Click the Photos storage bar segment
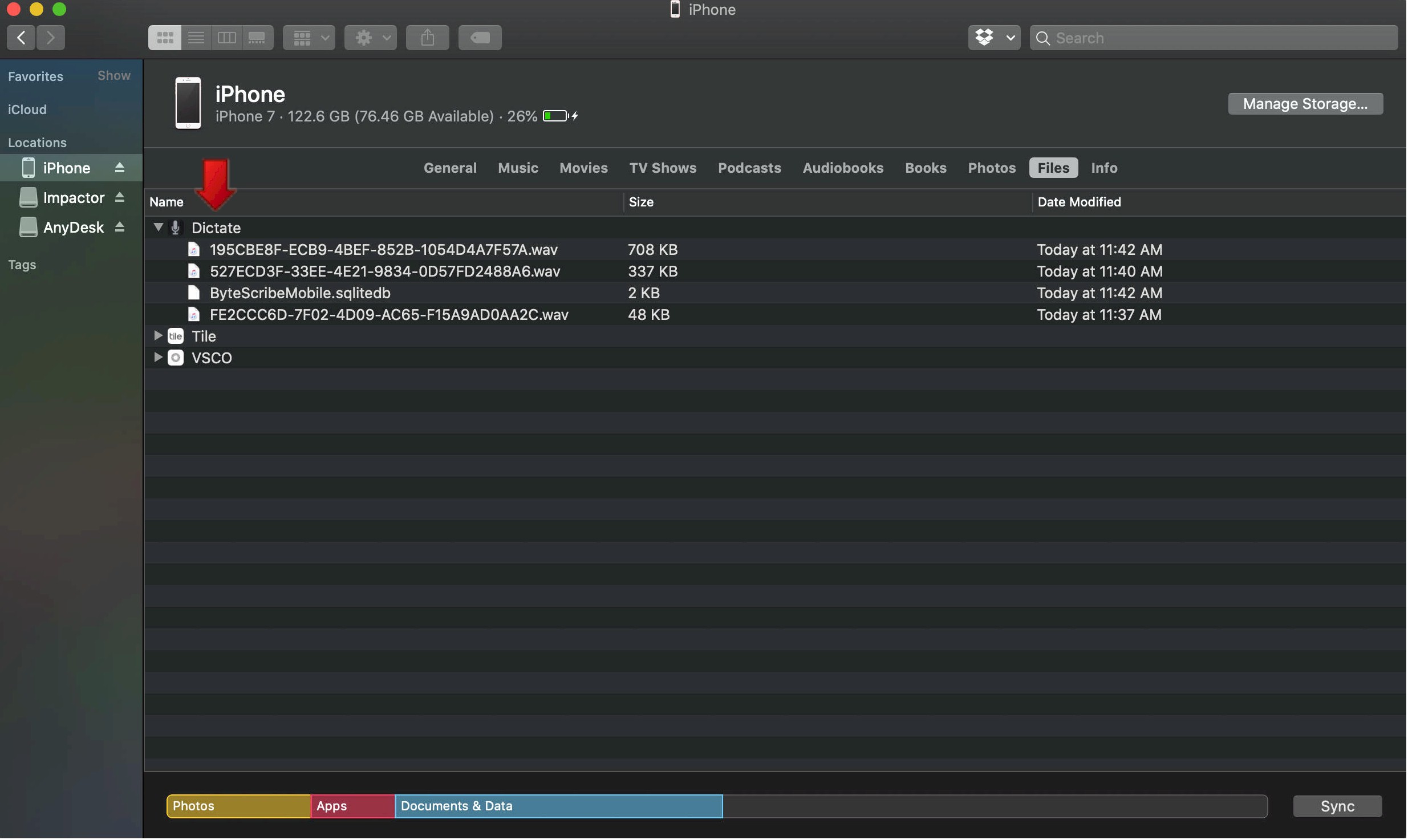1408x840 pixels. (x=239, y=806)
